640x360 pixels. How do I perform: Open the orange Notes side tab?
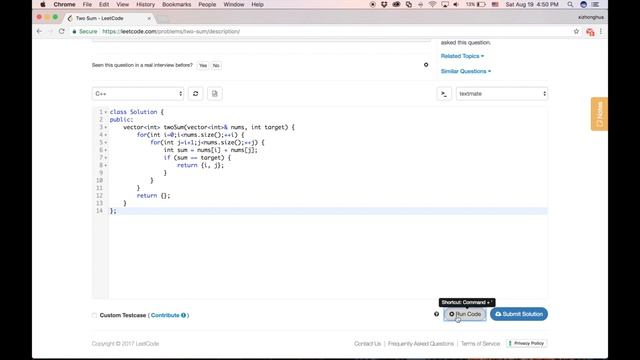click(599, 114)
